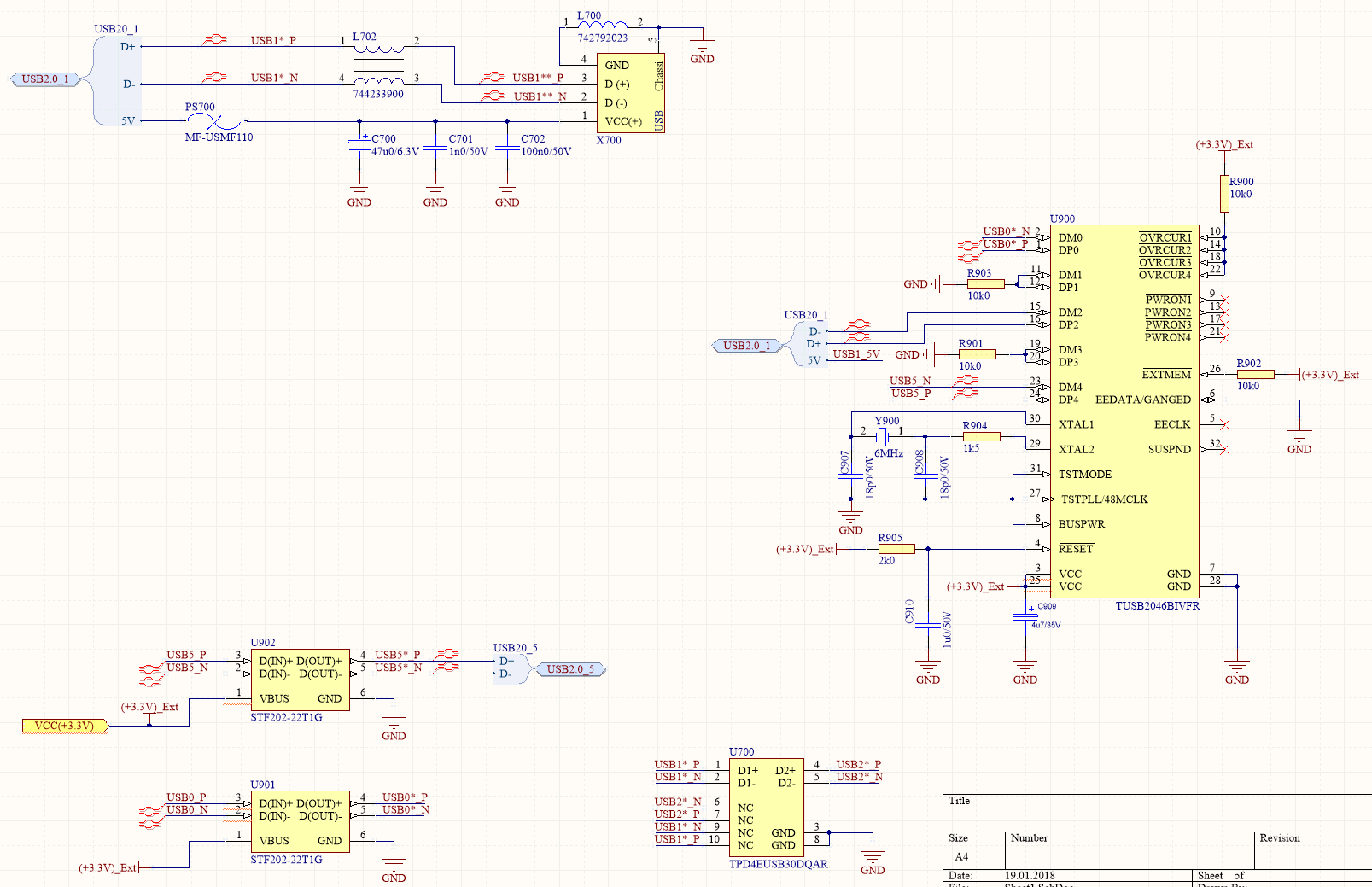Click the BUSPWR pin name on U900
The image size is (1372, 887).
1082,524
